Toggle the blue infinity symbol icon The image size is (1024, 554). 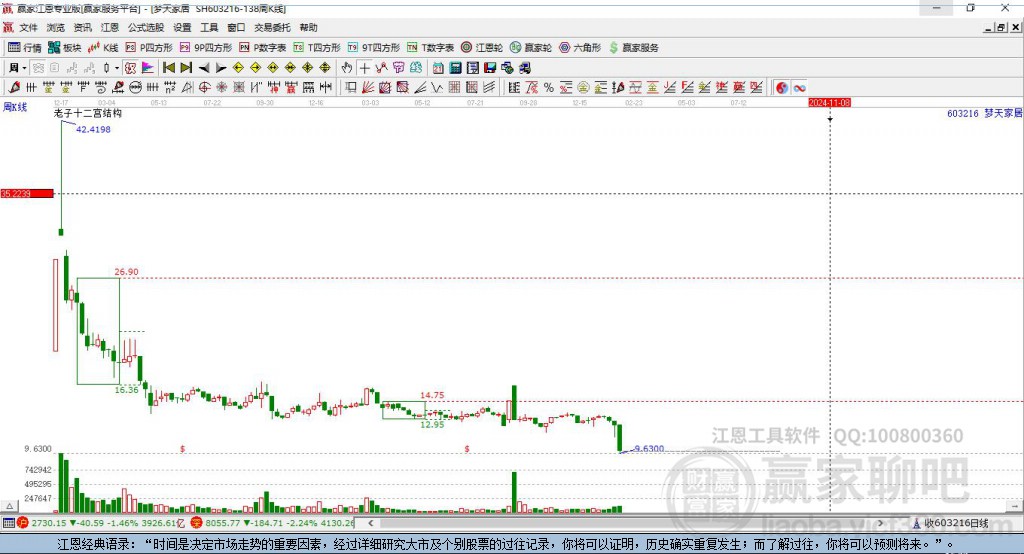click(x=799, y=88)
